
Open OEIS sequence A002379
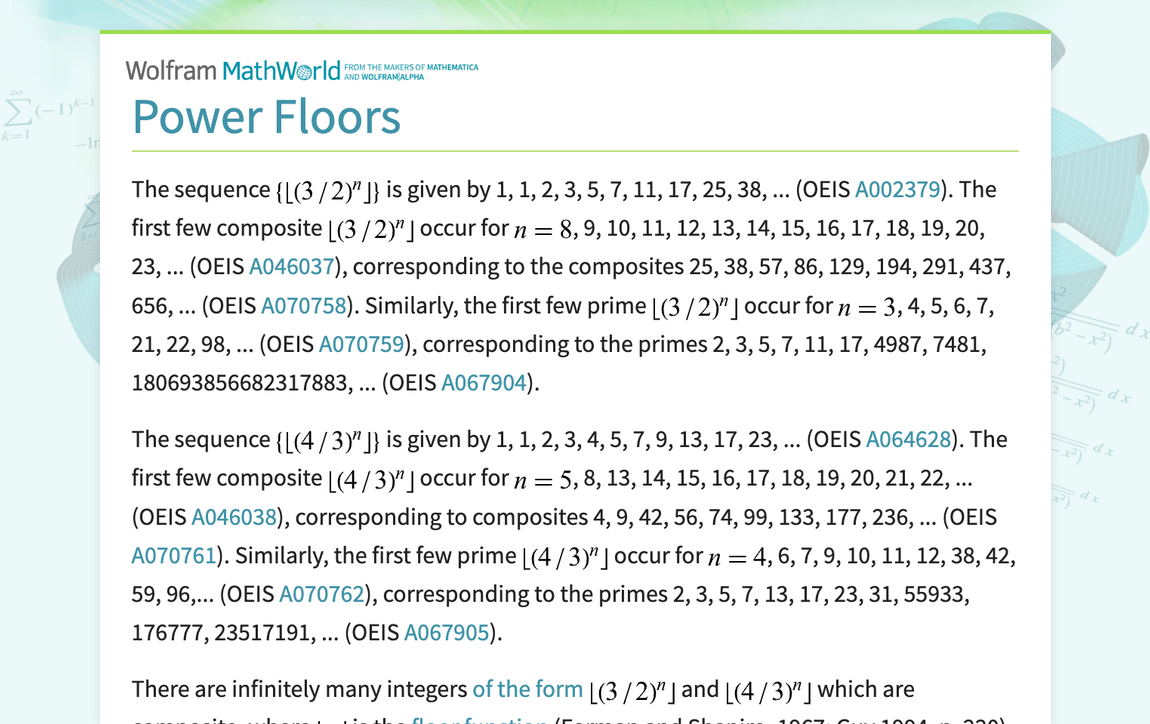(x=898, y=189)
